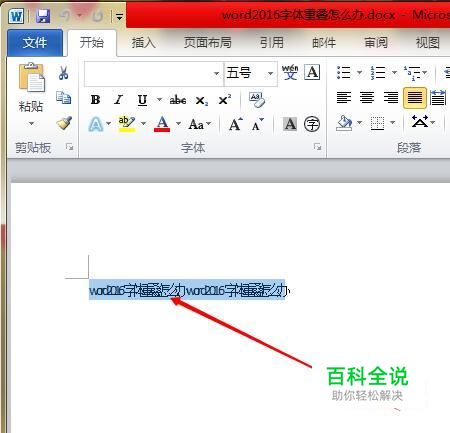Select the Format Painter brush
The image size is (450, 433).
64,123
